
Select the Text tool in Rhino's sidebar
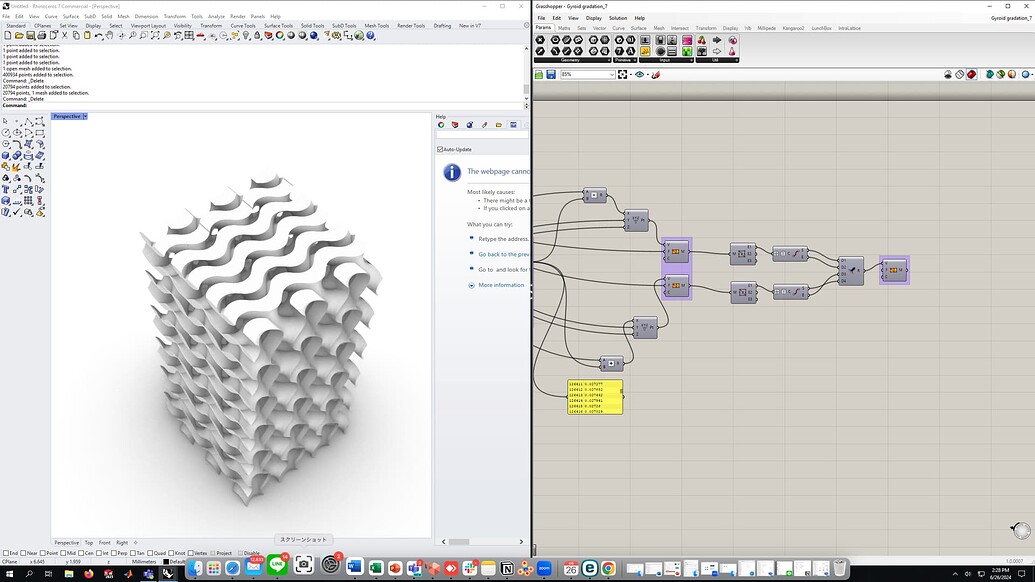[x=6, y=188]
